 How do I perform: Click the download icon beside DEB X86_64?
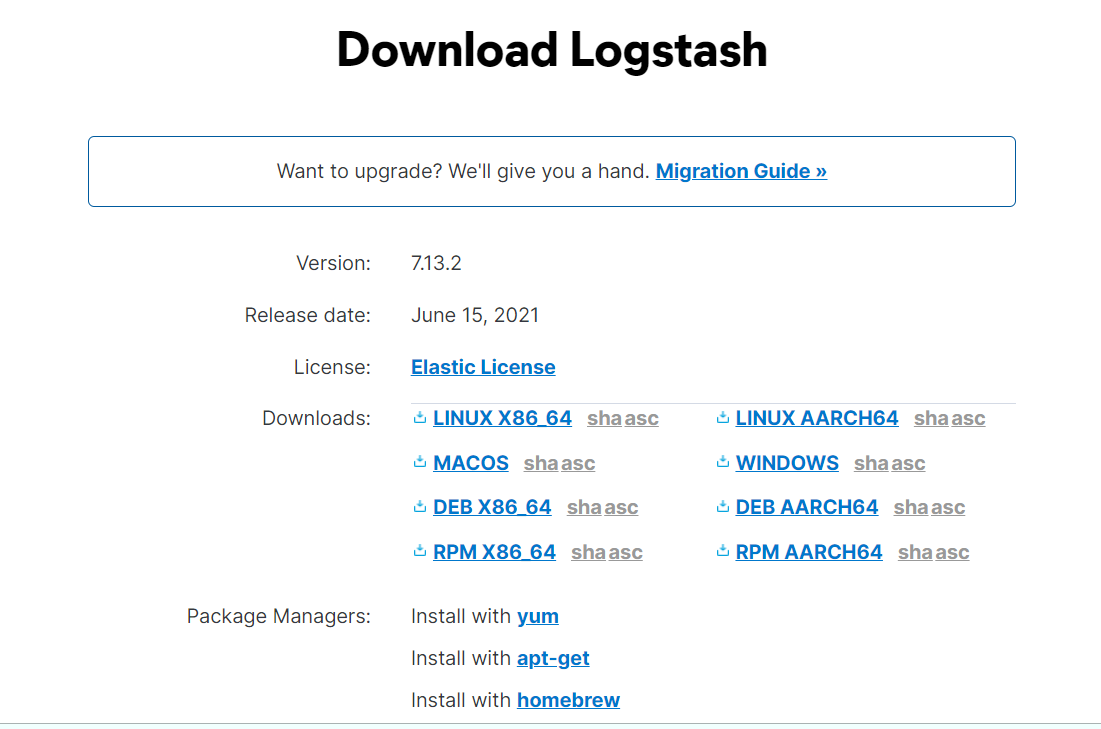point(420,506)
